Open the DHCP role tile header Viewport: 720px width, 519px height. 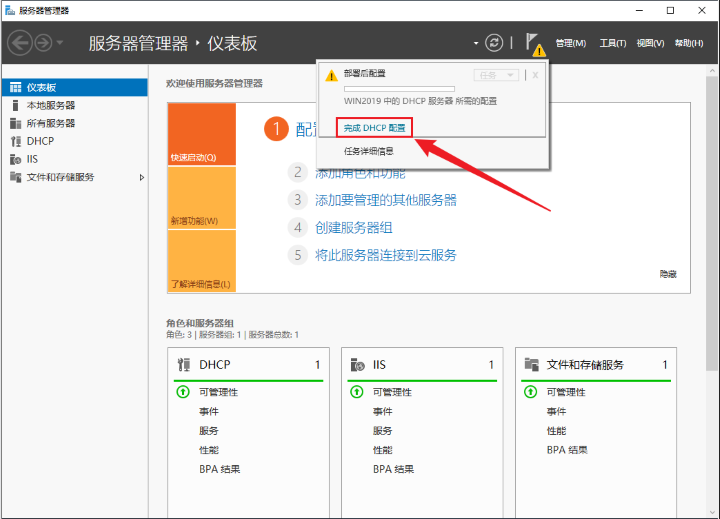coord(248,365)
